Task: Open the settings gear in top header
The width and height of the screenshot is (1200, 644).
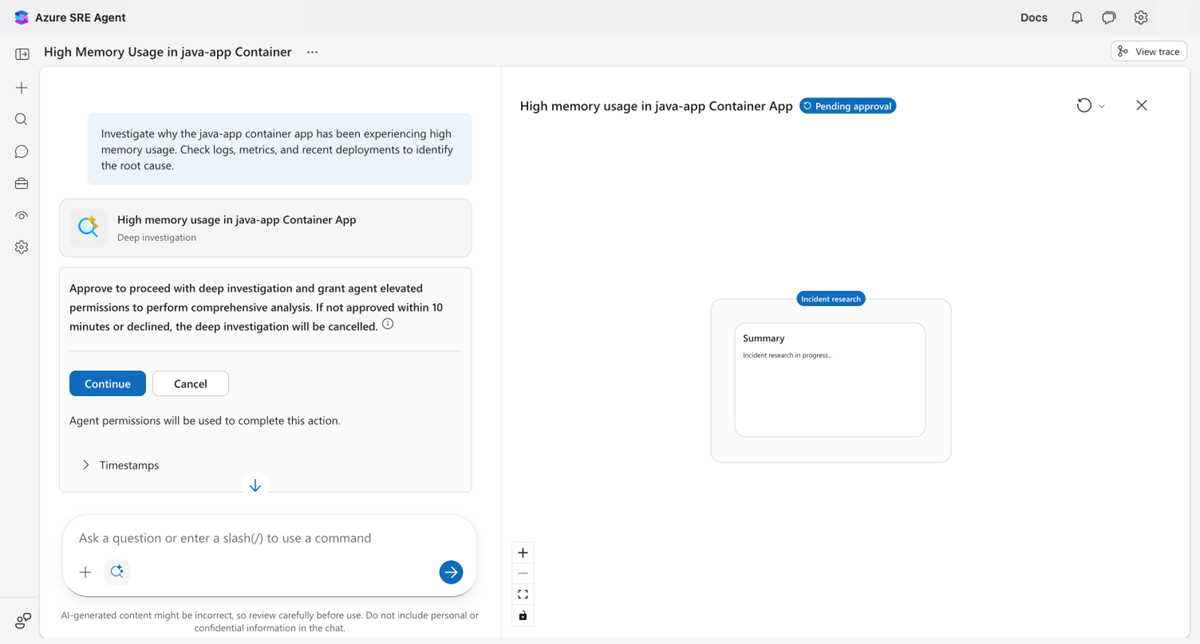Action: click(x=1141, y=17)
